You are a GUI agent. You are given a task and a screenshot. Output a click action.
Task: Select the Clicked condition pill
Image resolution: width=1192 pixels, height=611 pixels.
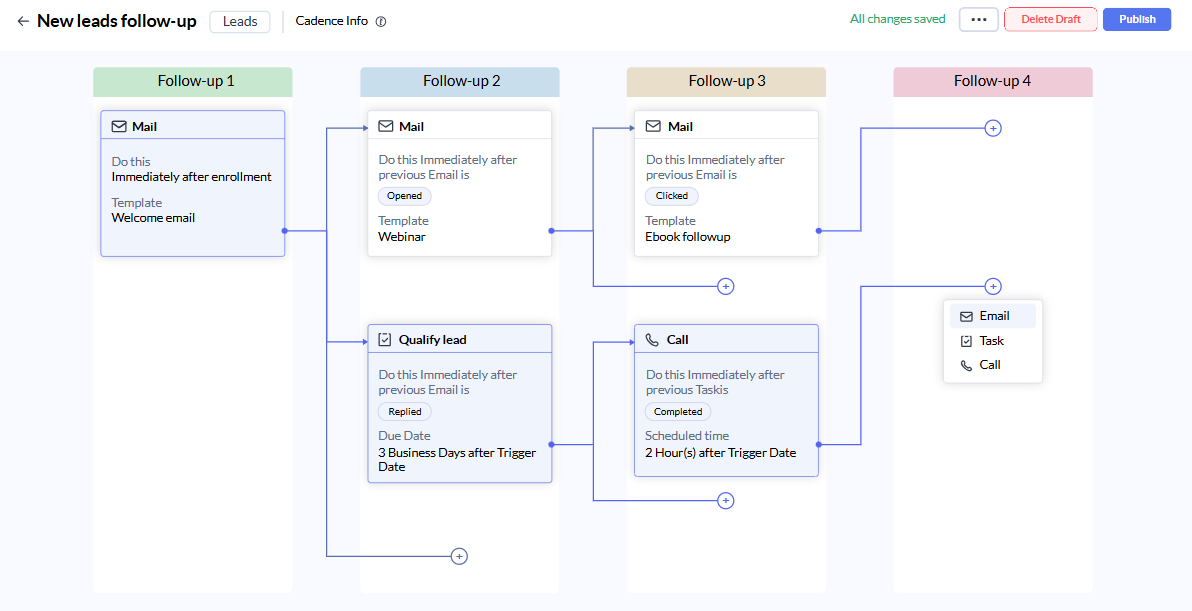672,196
